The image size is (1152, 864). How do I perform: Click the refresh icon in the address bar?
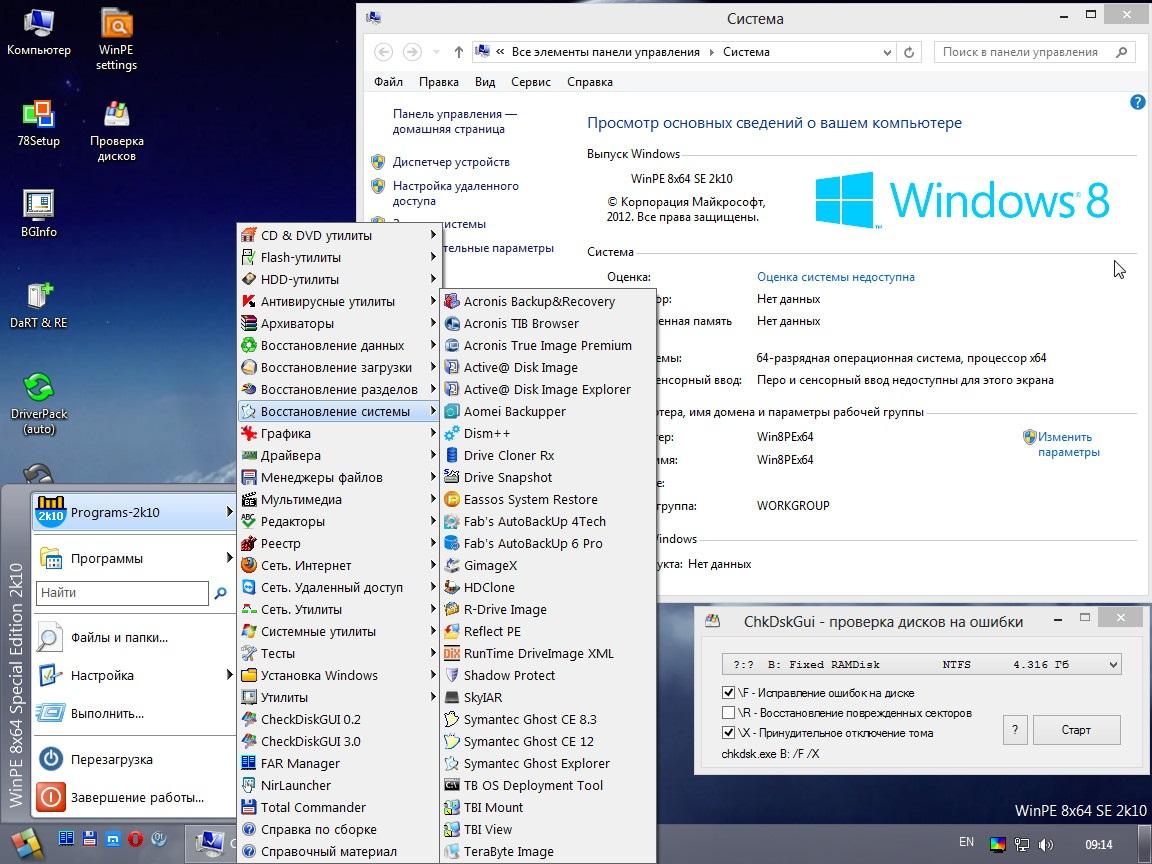[x=909, y=52]
